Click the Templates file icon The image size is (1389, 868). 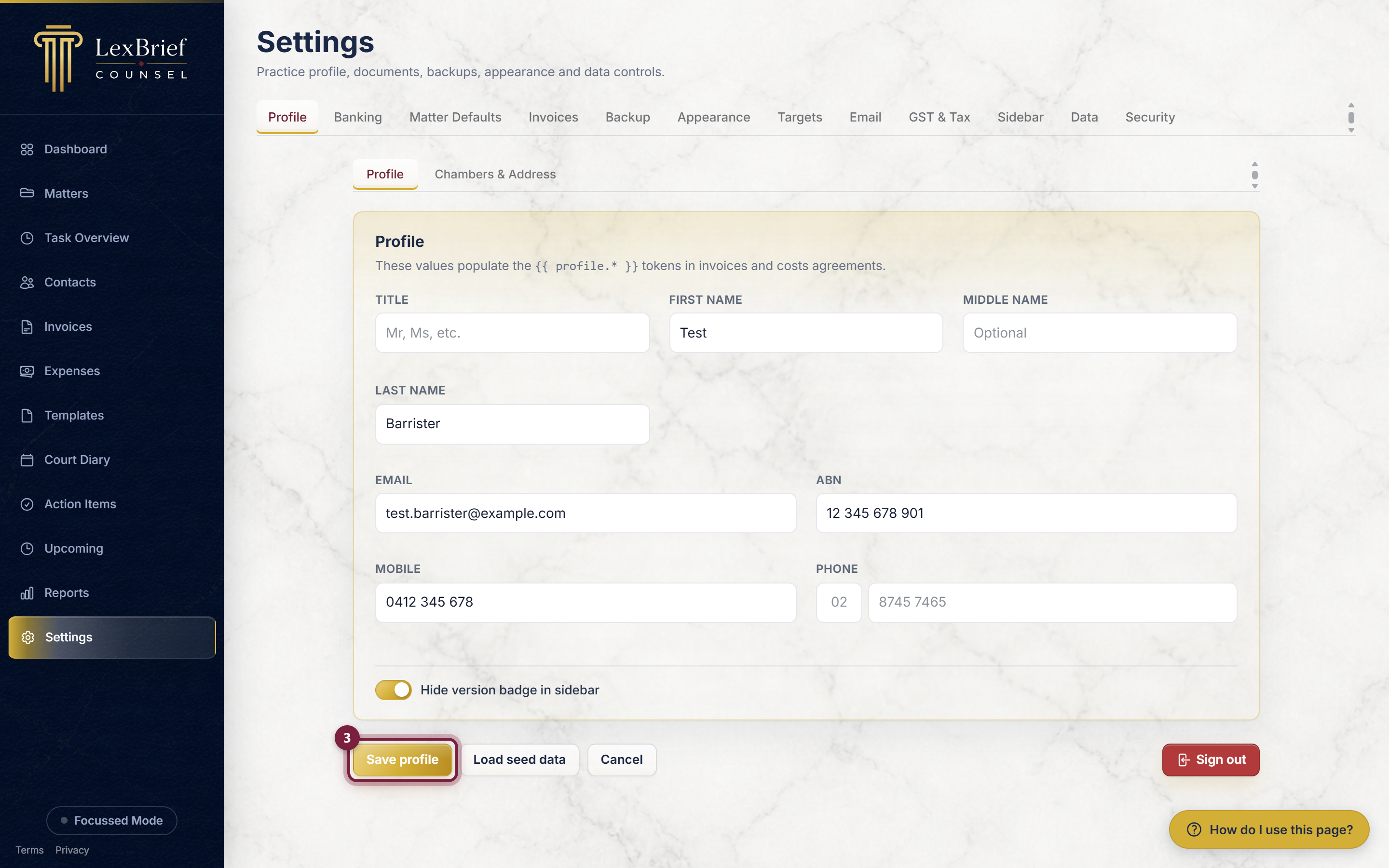(27, 416)
